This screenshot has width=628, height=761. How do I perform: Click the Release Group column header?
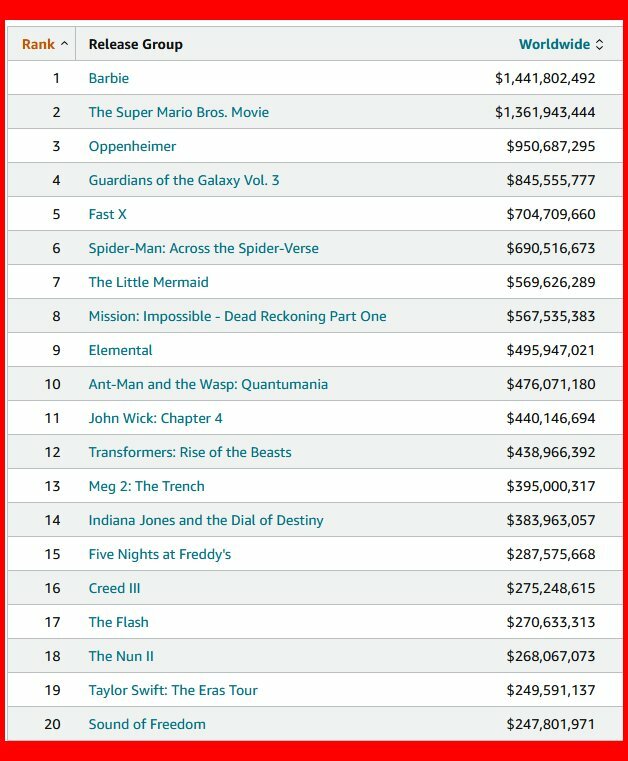[x=135, y=44]
